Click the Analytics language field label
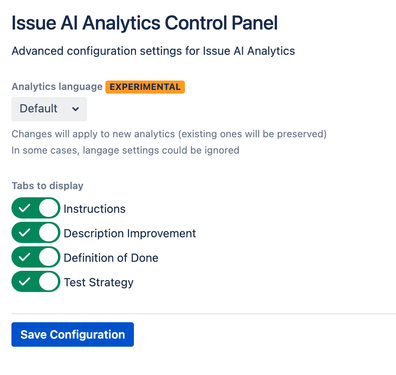Screen dimensions: 396x375 [x=57, y=87]
